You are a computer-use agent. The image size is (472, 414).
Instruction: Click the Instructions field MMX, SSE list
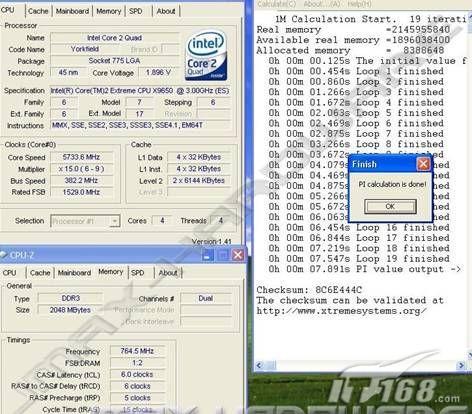(140, 125)
